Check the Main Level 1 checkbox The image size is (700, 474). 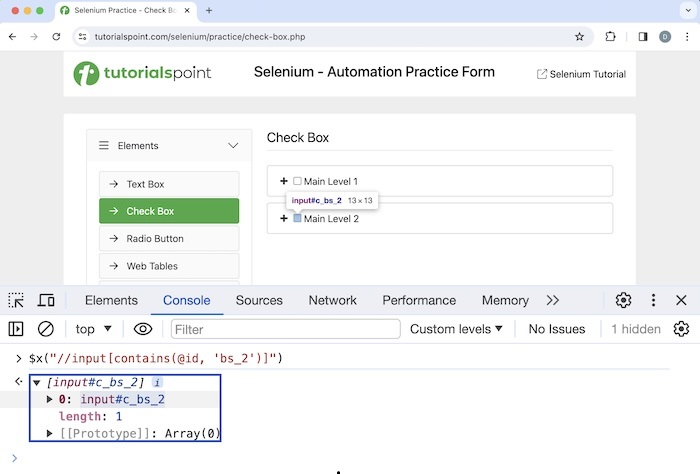tap(297, 181)
